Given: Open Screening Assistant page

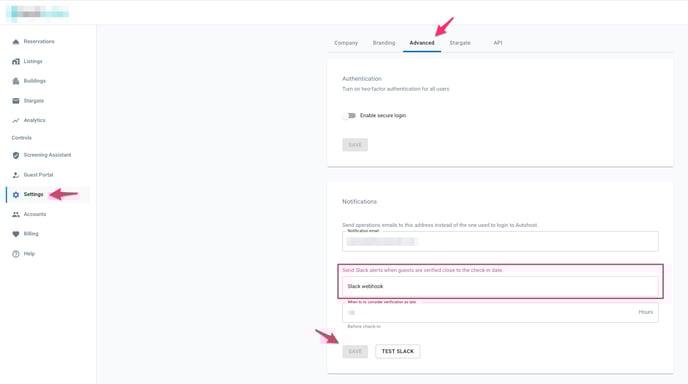Looking at the screenshot, I should [47, 155].
